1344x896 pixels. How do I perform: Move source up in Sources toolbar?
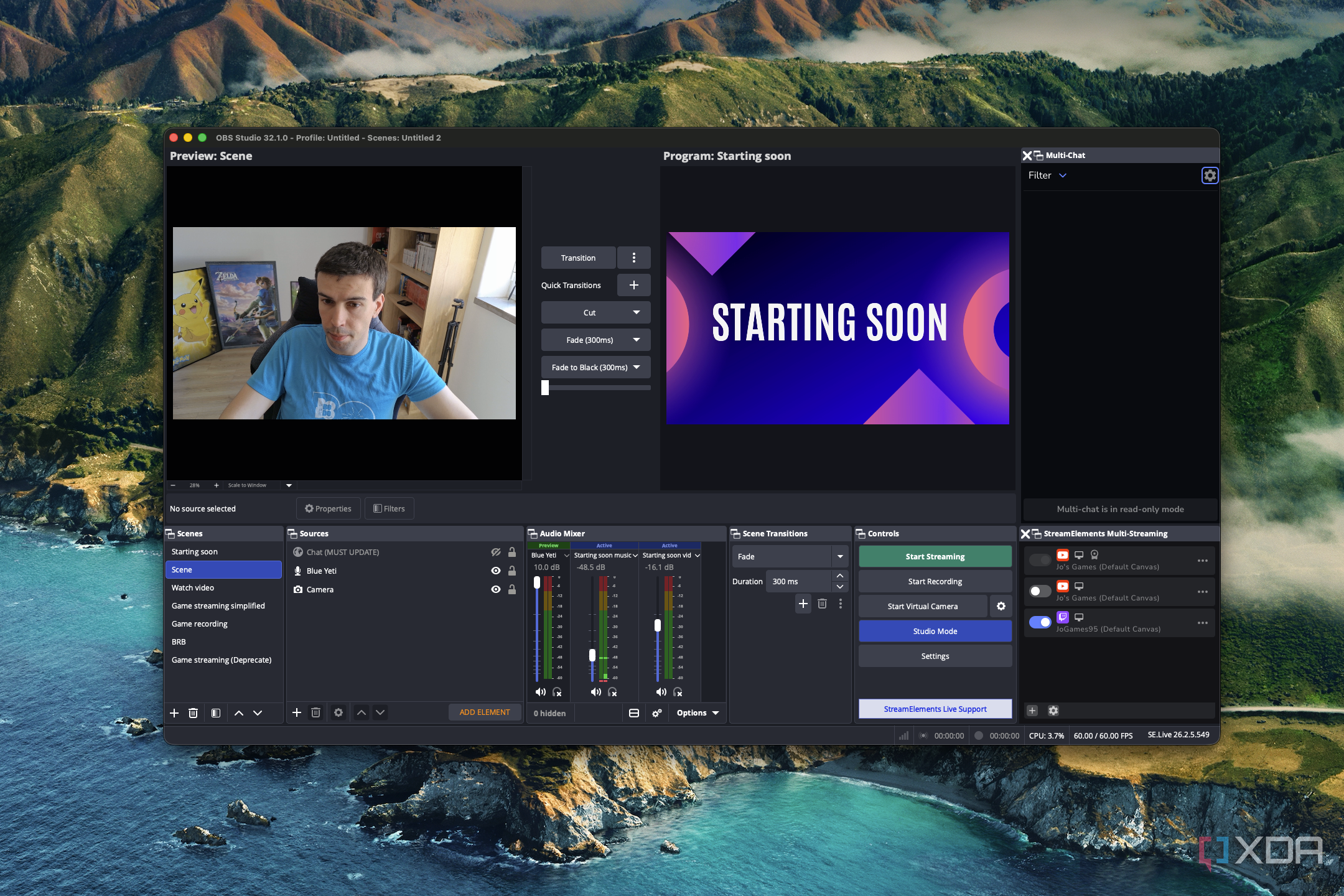click(362, 712)
